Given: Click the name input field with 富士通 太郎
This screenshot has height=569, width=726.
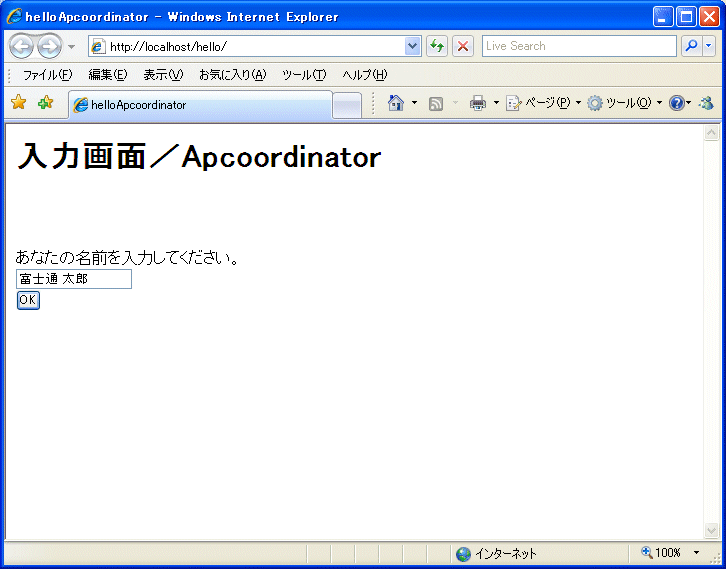Looking at the screenshot, I should click(74, 279).
